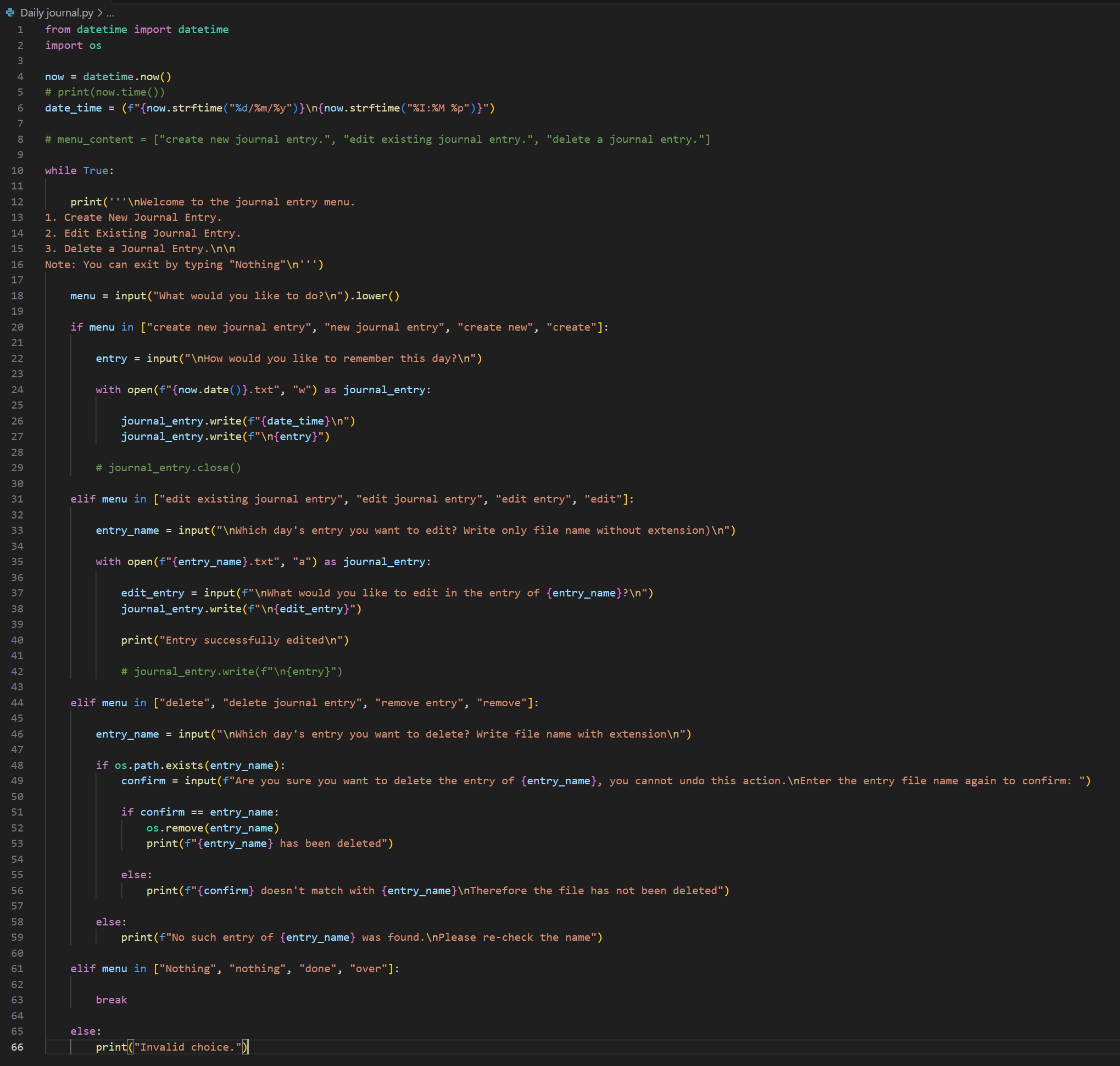Click line number 31 in the gutter
Viewport: 1120px width, 1066px height.
(x=18, y=499)
